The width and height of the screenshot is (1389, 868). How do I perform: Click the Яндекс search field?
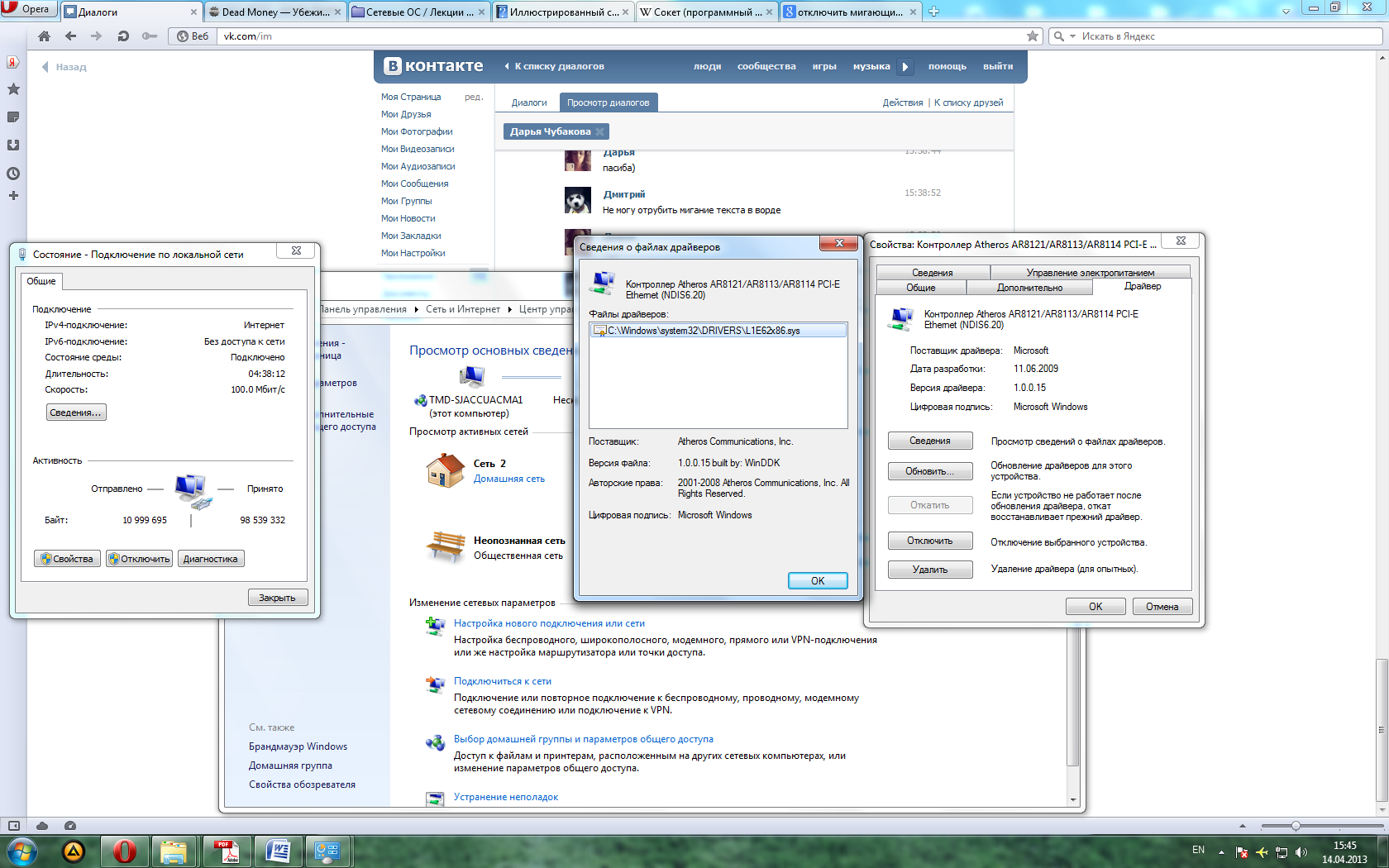(x=1228, y=36)
